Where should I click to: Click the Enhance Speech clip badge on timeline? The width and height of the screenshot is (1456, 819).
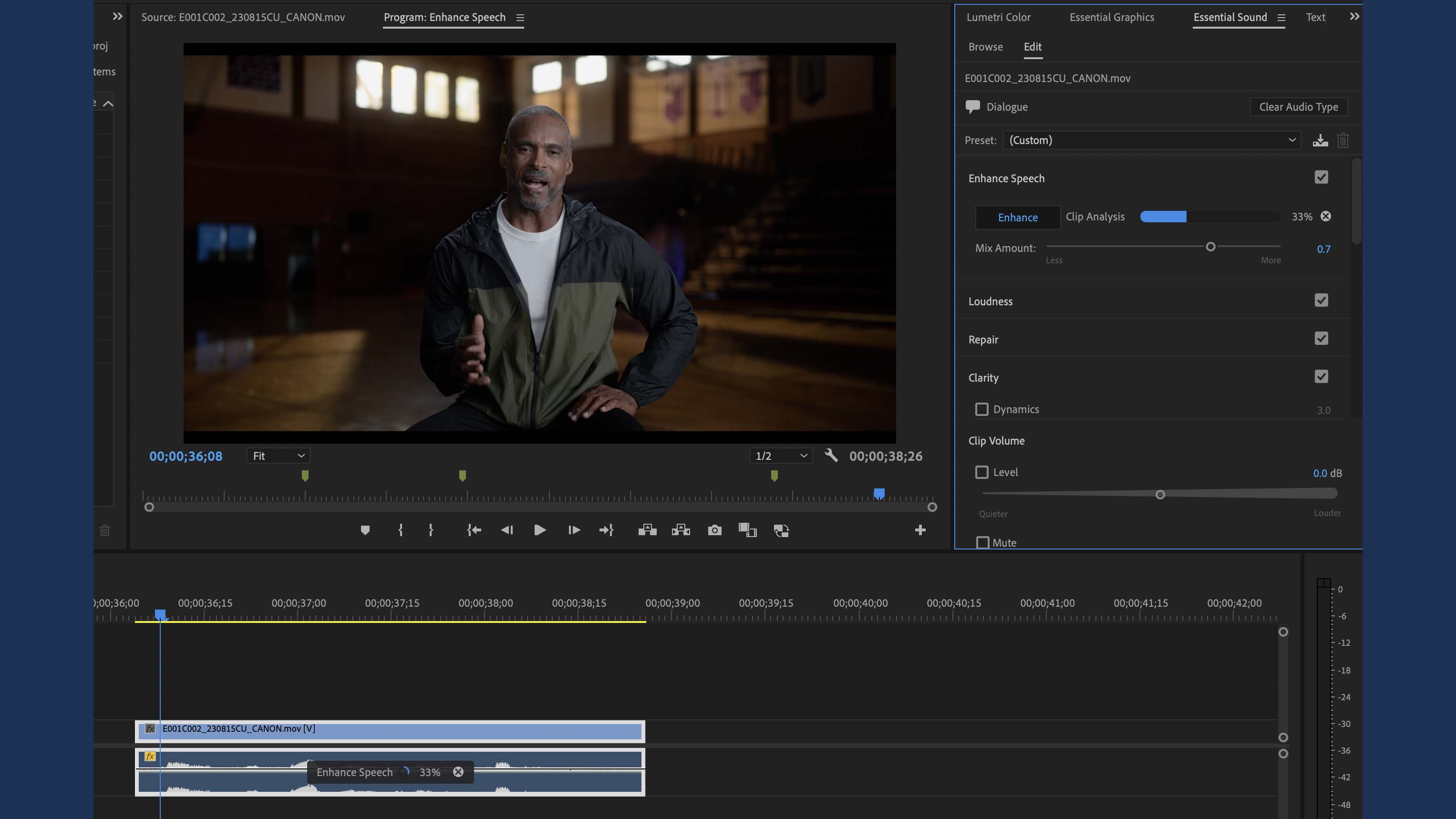point(389,772)
